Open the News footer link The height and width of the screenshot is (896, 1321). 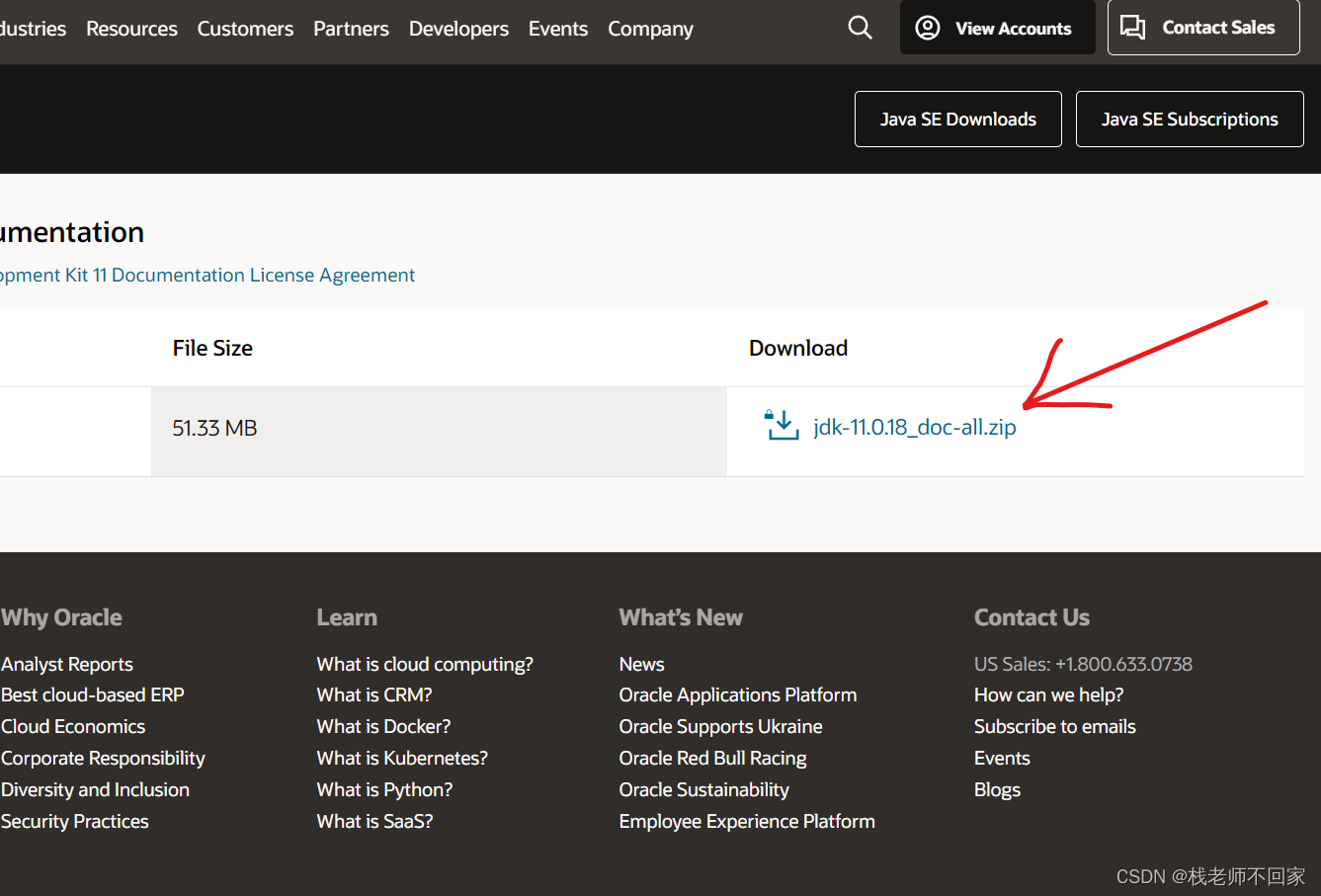(642, 665)
